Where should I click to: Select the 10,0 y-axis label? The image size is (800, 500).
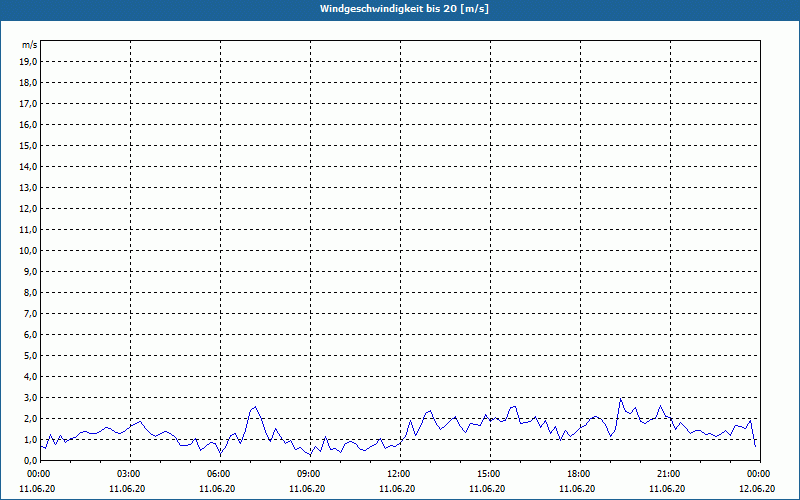point(29,251)
